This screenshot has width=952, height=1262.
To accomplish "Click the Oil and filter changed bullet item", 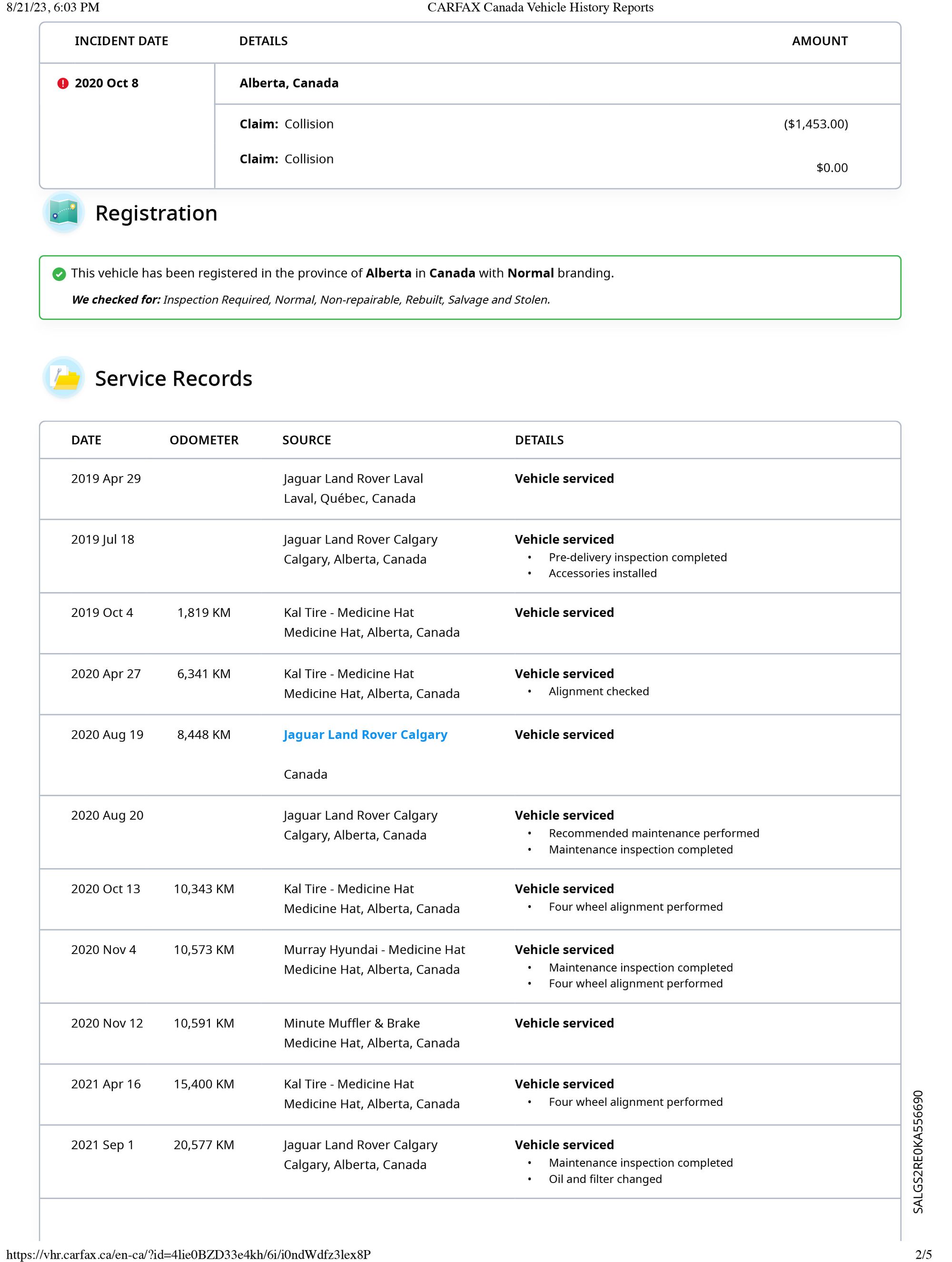I will tap(605, 1179).
